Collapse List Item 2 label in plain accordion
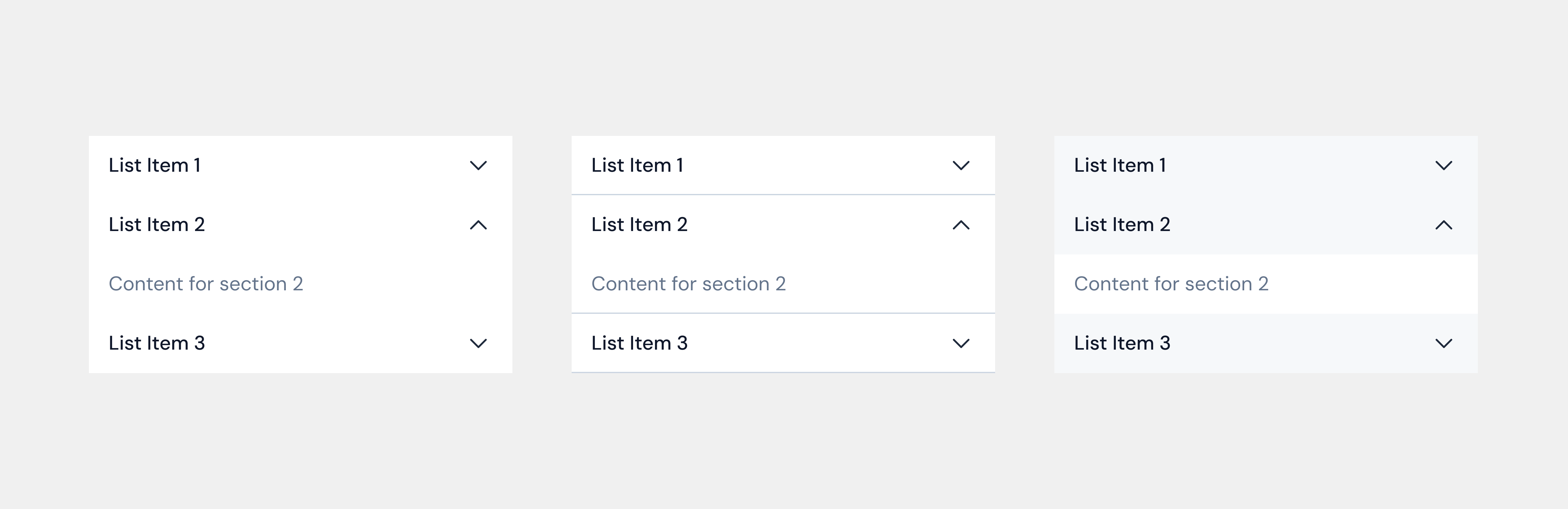Image resolution: width=1568 pixels, height=509 pixels. coord(156,224)
